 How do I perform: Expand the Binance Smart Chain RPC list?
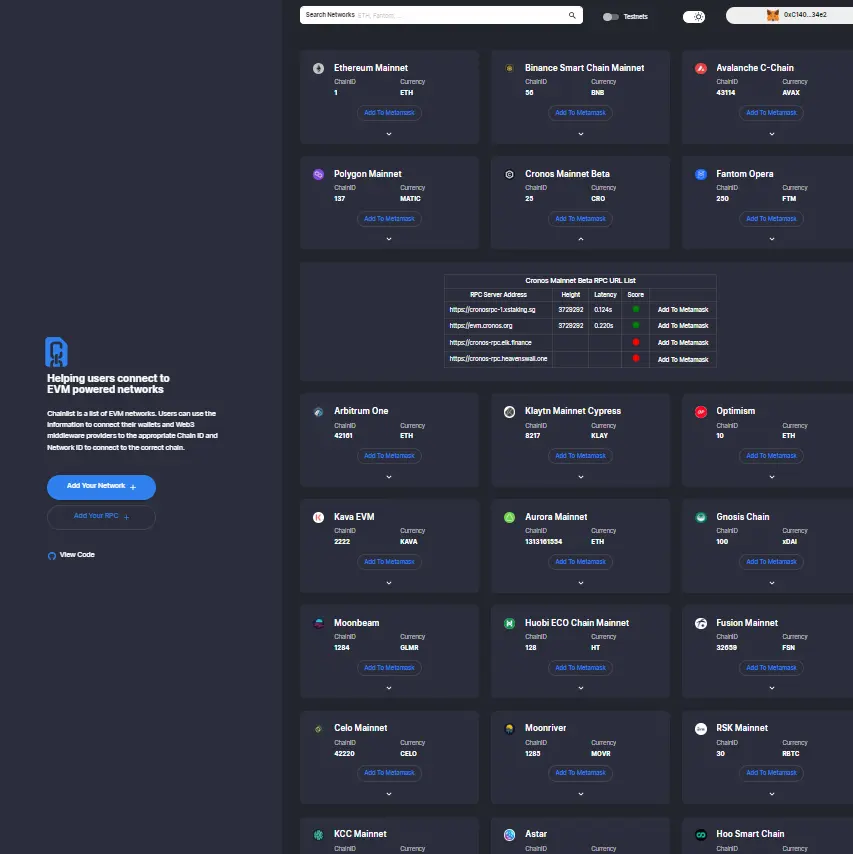(581, 134)
